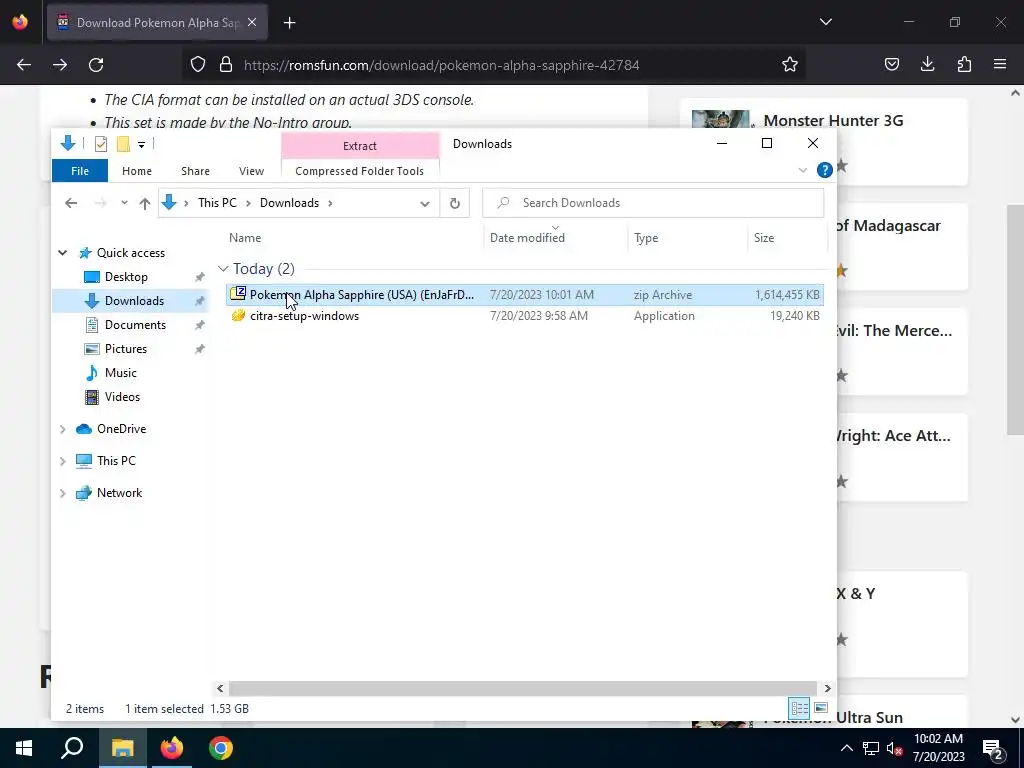1024x768 pixels.
Task: Open Firefox extensions puzzle icon
Action: [964, 64]
